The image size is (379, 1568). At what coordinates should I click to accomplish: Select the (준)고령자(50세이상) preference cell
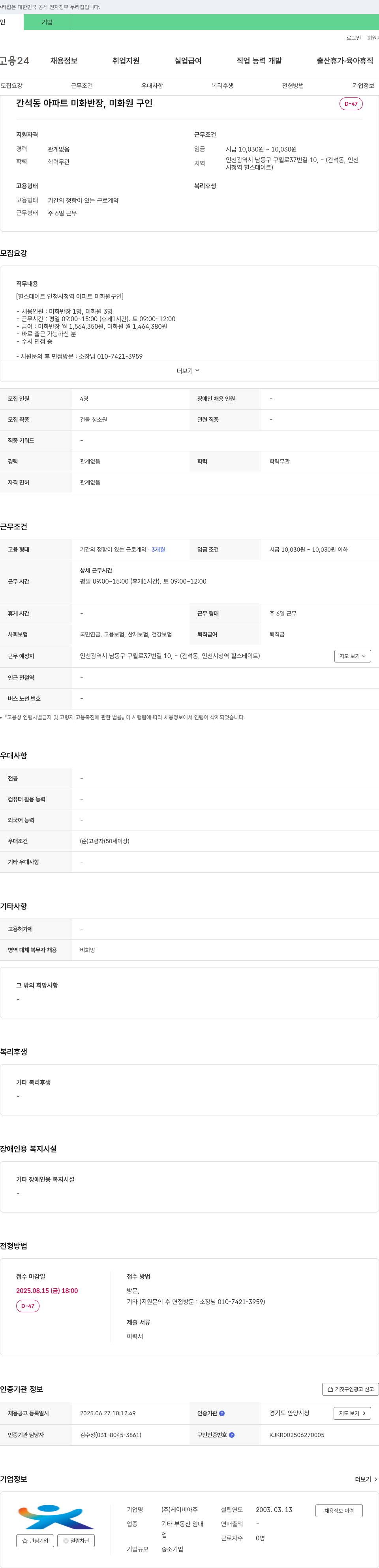click(104, 841)
